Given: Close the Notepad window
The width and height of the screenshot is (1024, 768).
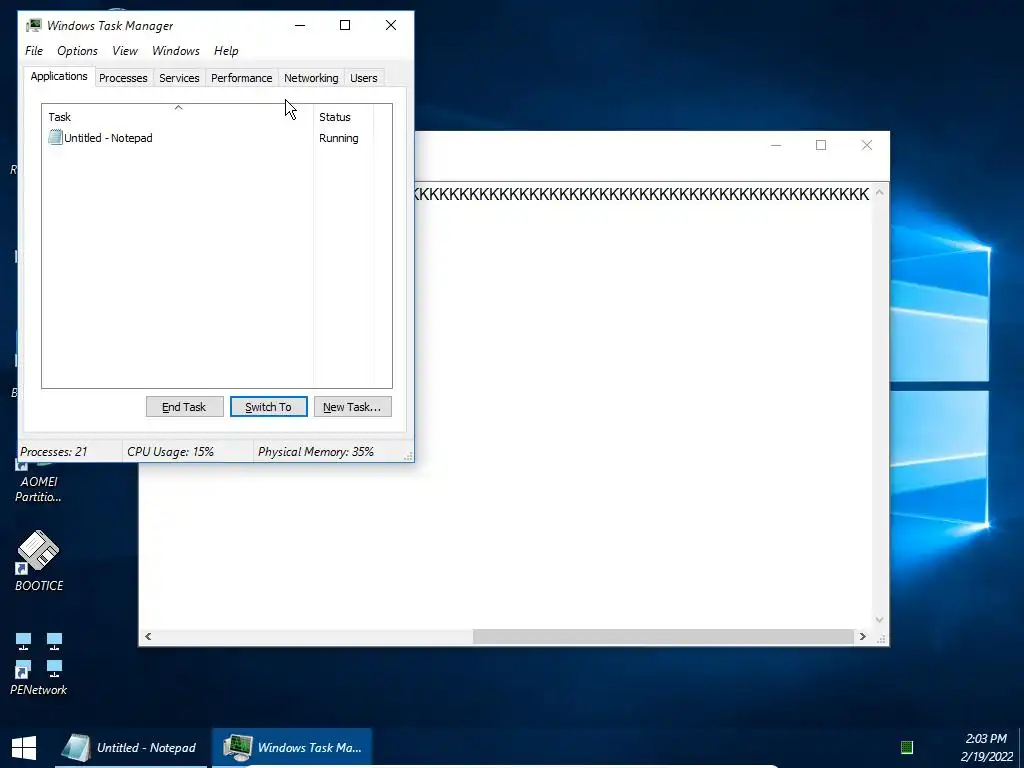Looking at the screenshot, I should [867, 145].
